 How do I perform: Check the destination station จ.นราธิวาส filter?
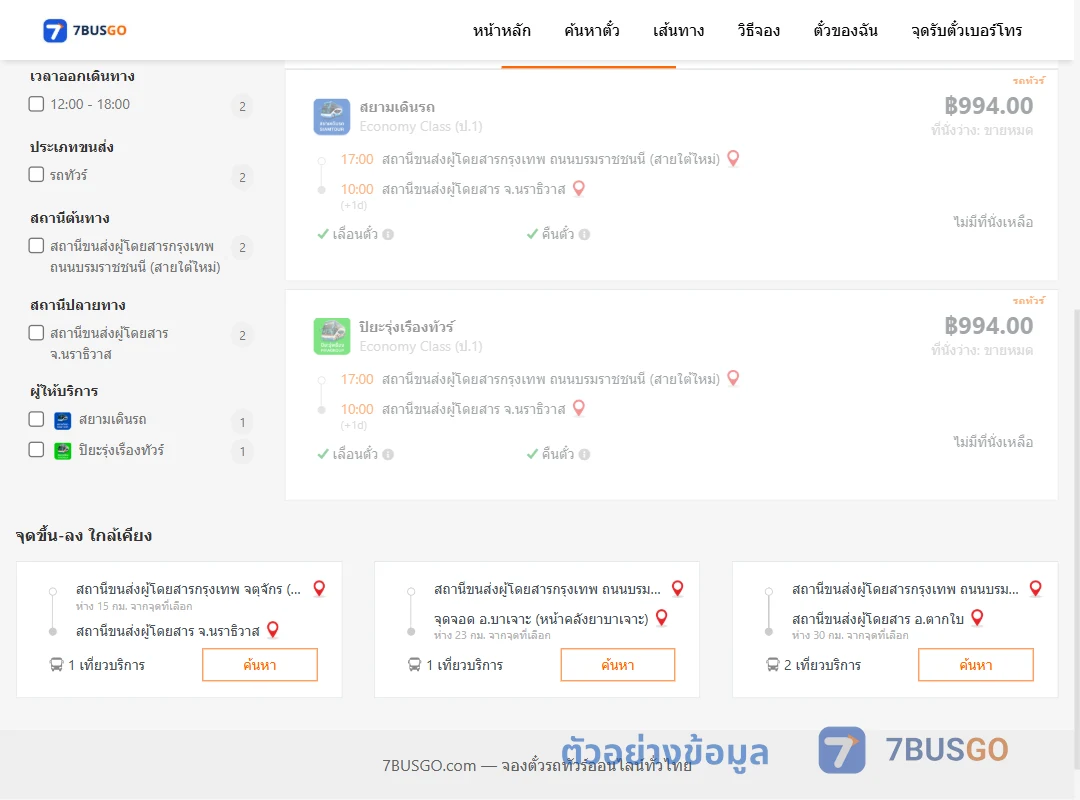point(37,333)
